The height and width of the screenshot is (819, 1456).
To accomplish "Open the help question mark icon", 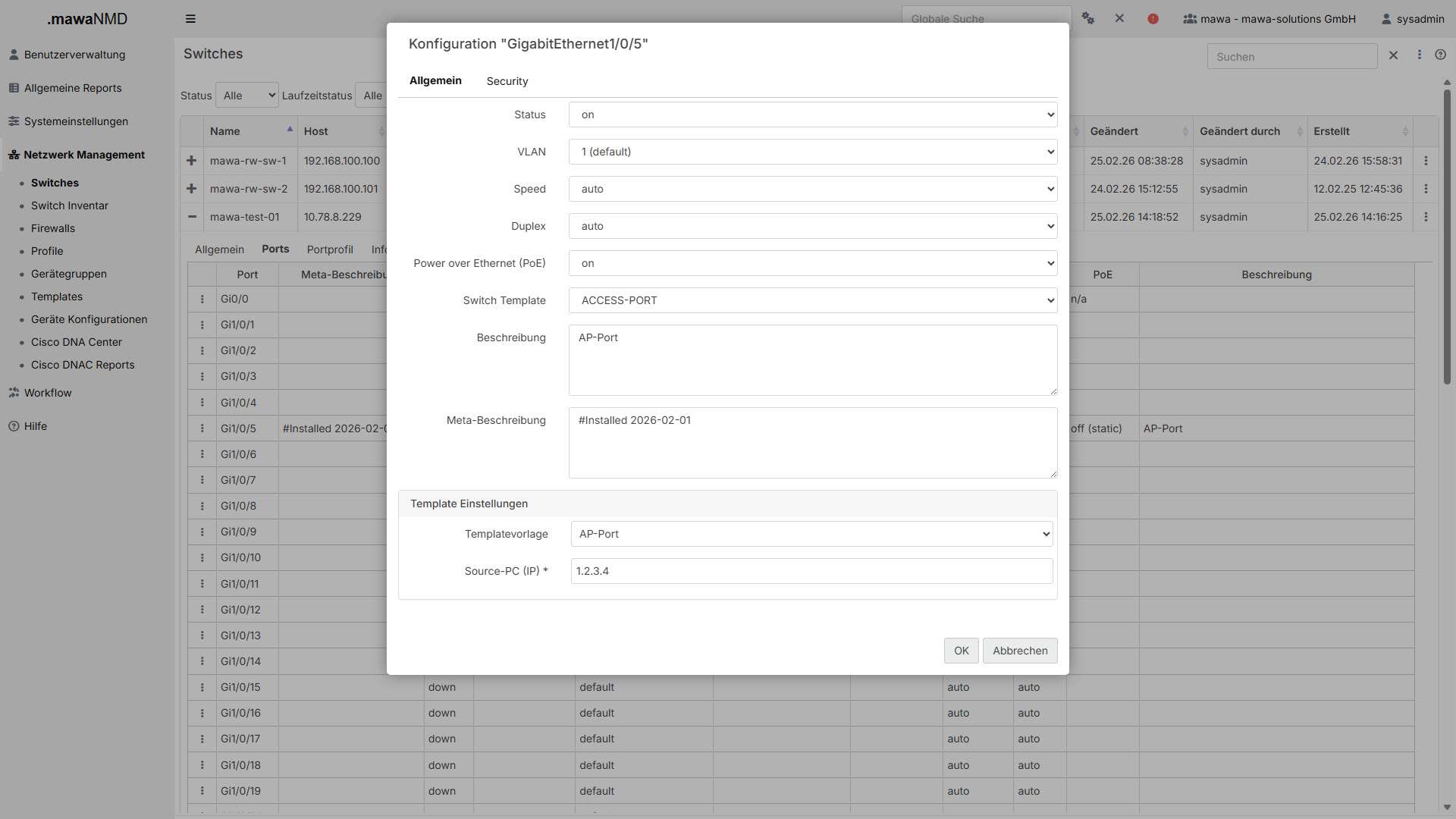I will pyautogui.click(x=1440, y=55).
